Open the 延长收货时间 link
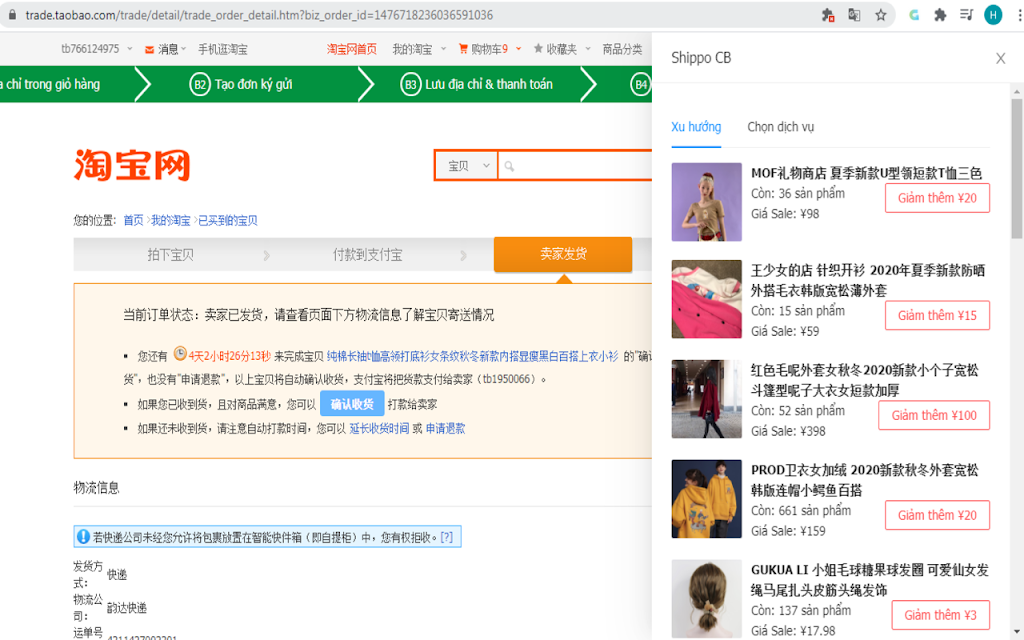Screen dimensions: 1024x640 click(x=379, y=428)
